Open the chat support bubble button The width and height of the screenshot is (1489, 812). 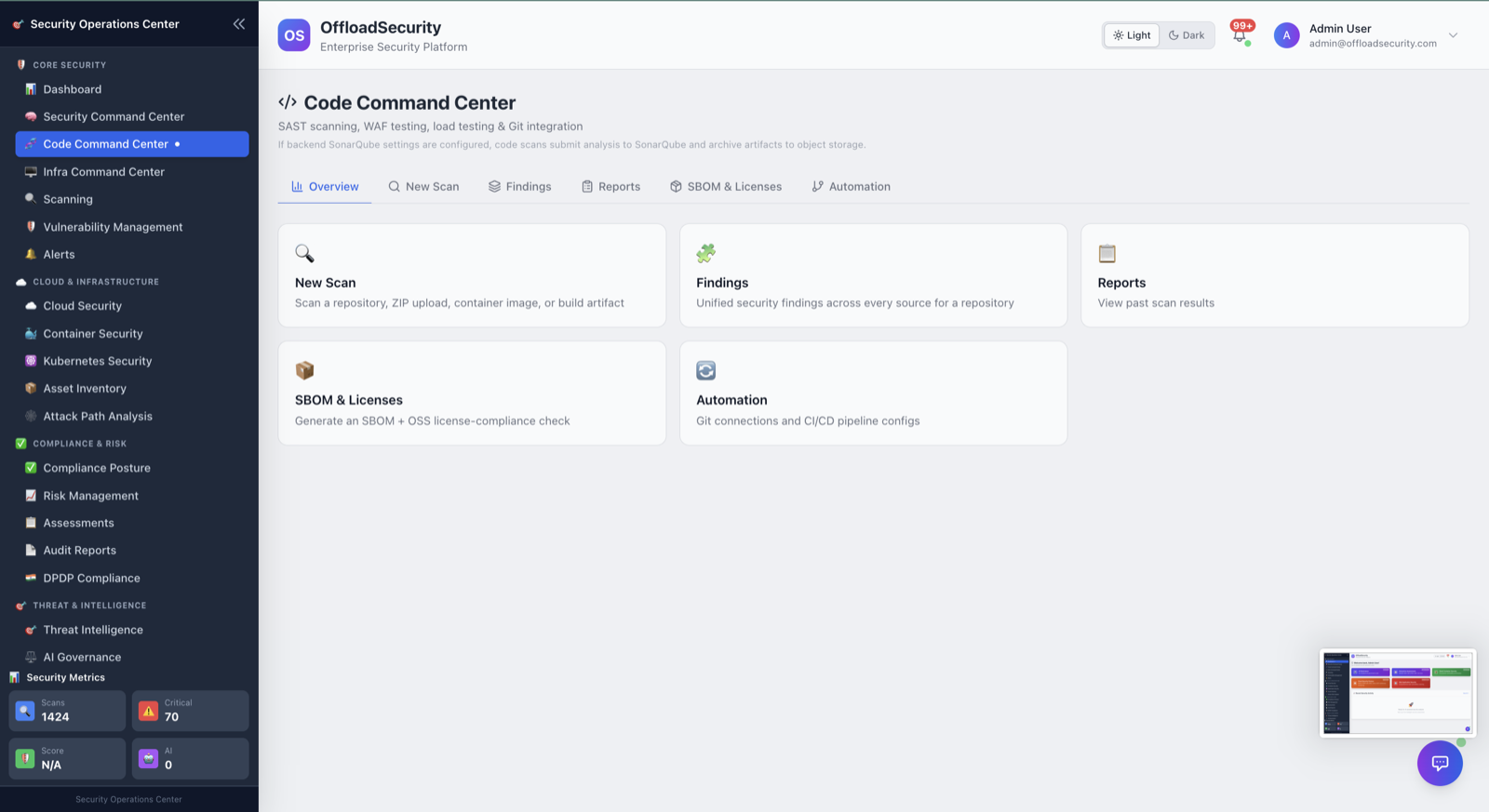1440,763
